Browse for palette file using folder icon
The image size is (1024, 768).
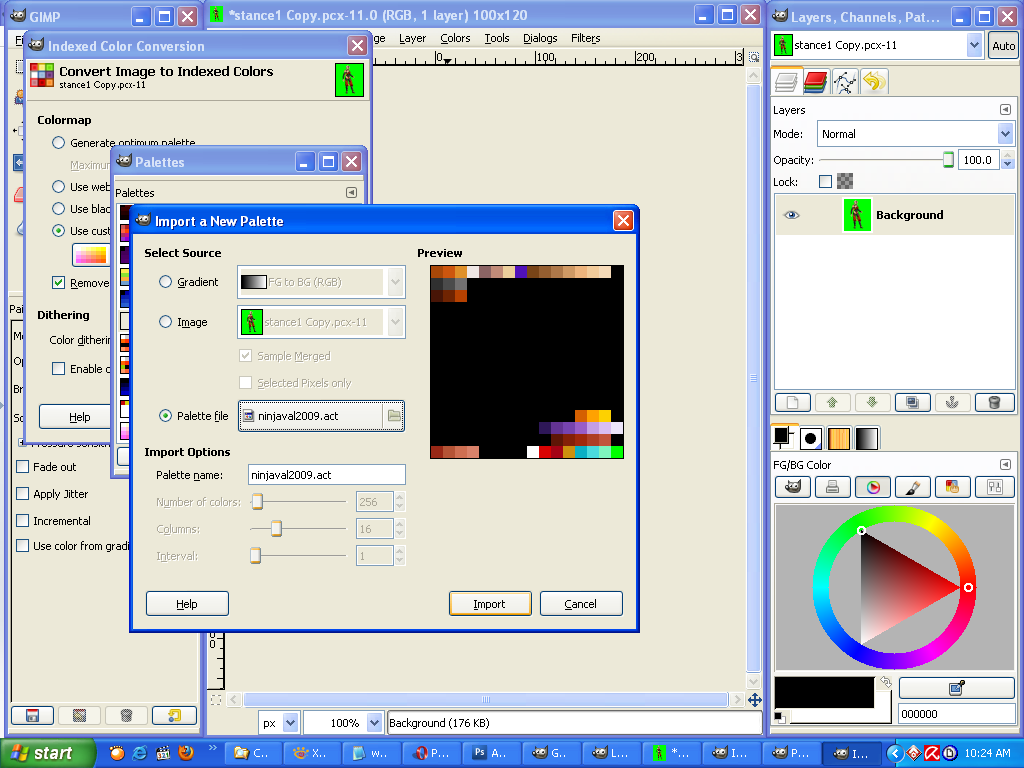pos(394,416)
